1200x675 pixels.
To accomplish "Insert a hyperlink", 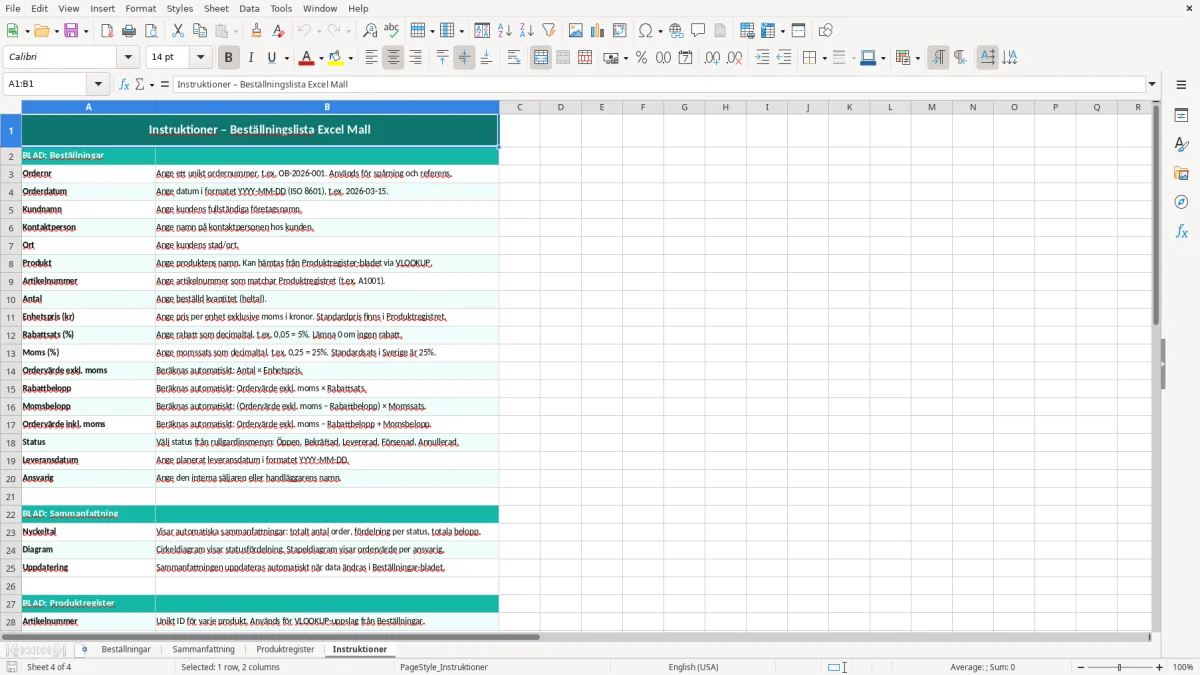I will point(676,31).
